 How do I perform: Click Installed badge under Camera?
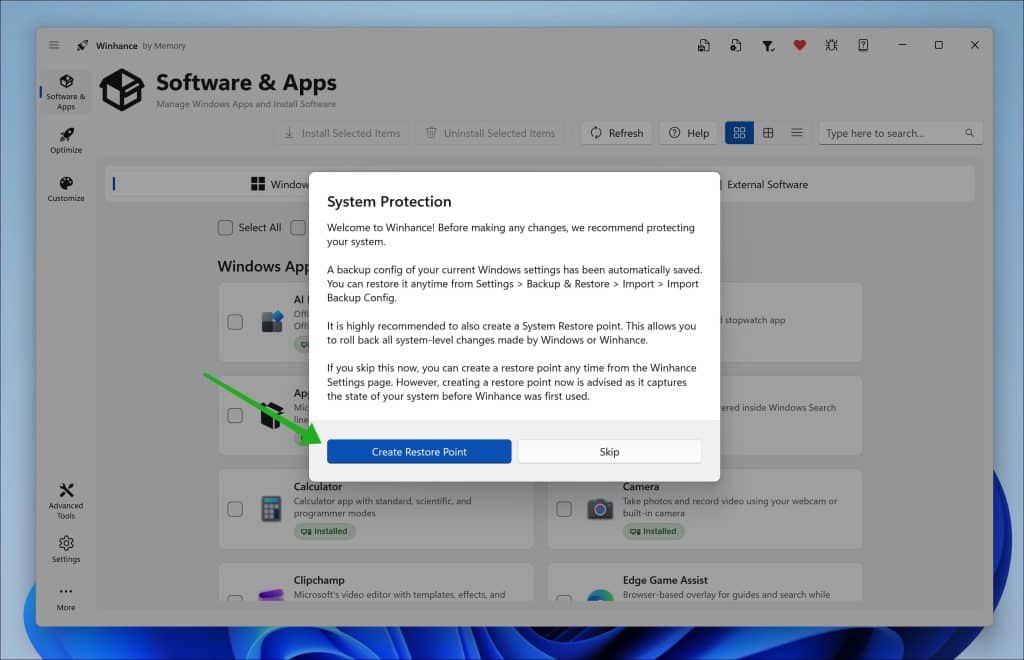coord(653,531)
